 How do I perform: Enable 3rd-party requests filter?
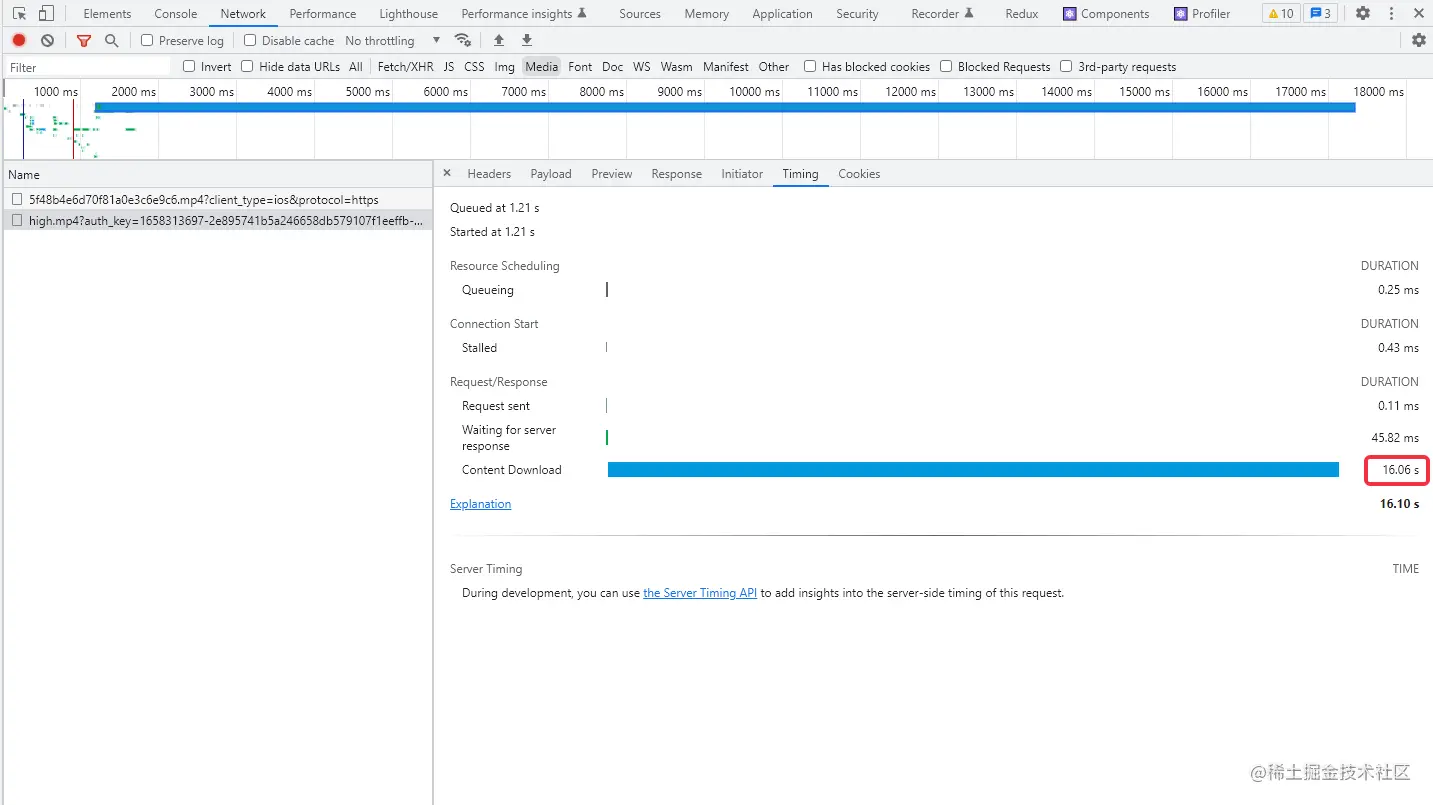(1066, 66)
